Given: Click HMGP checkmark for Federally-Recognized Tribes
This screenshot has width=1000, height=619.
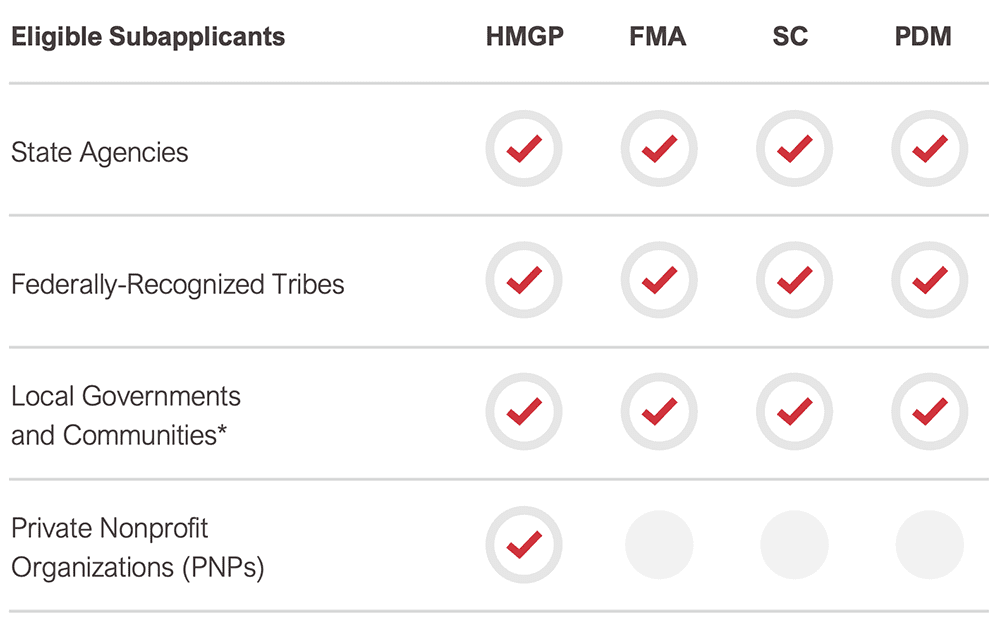Looking at the screenshot, I should [524, 280].
